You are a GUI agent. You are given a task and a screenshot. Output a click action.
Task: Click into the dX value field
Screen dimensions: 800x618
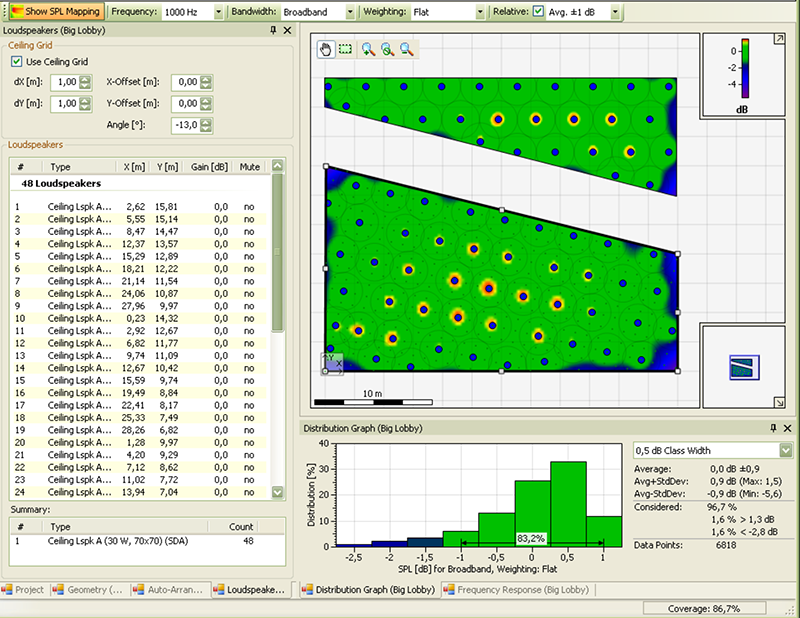click(66, 82)
